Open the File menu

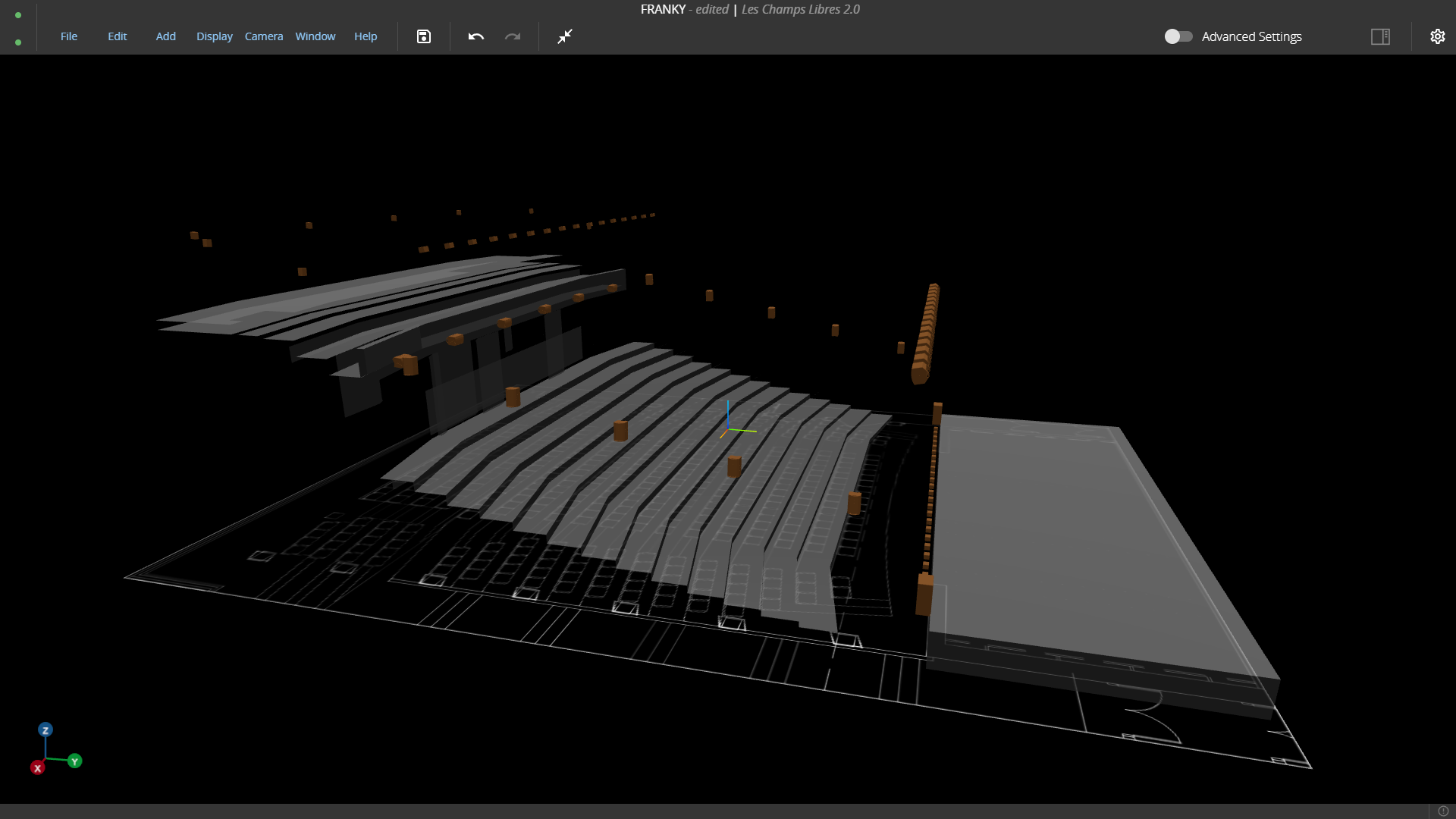click(69, 36)
